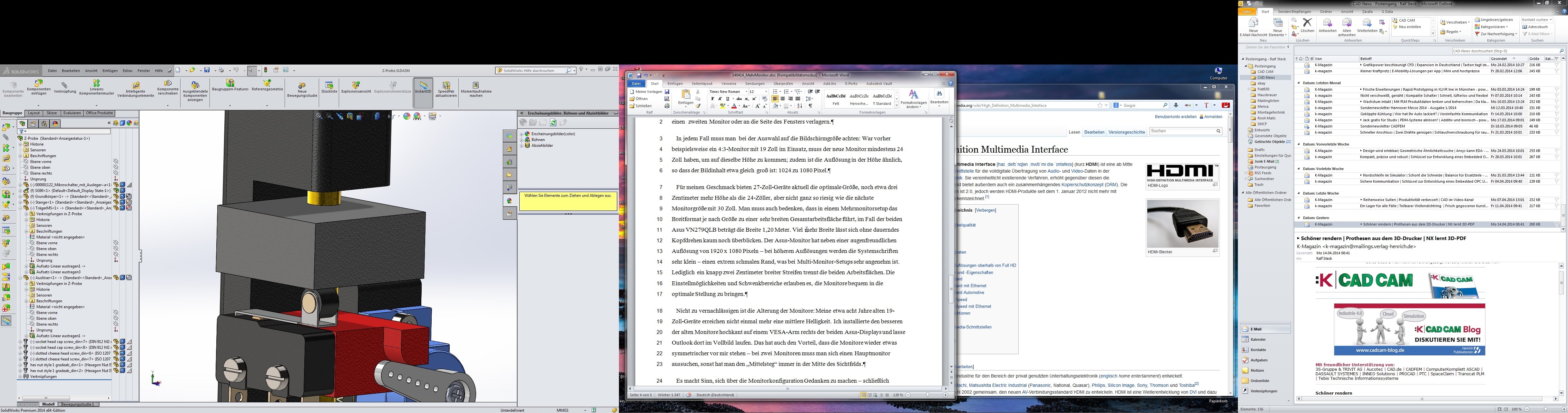Open Senden/Empfangen tab in Outlook
Image resolution: width=1568 pixels, height=413 pixels.
point(1295,12)
